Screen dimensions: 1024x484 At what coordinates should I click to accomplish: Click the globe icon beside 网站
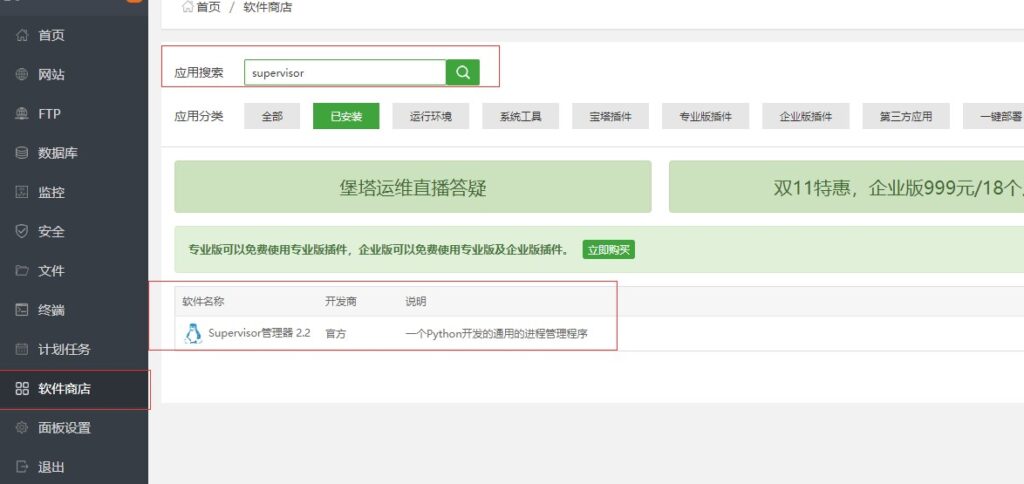pyautogui.click(x=22, y=74)
